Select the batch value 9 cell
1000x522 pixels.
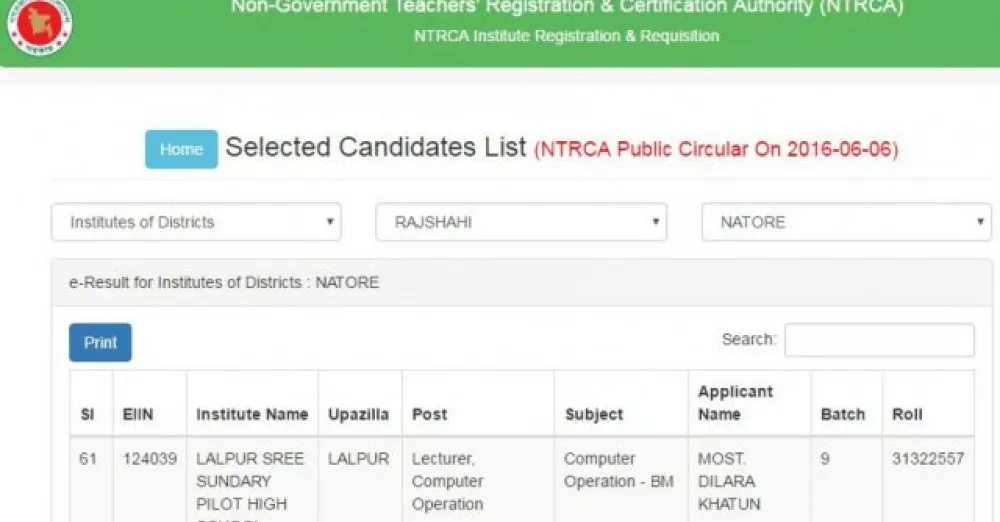click(825, 459)
